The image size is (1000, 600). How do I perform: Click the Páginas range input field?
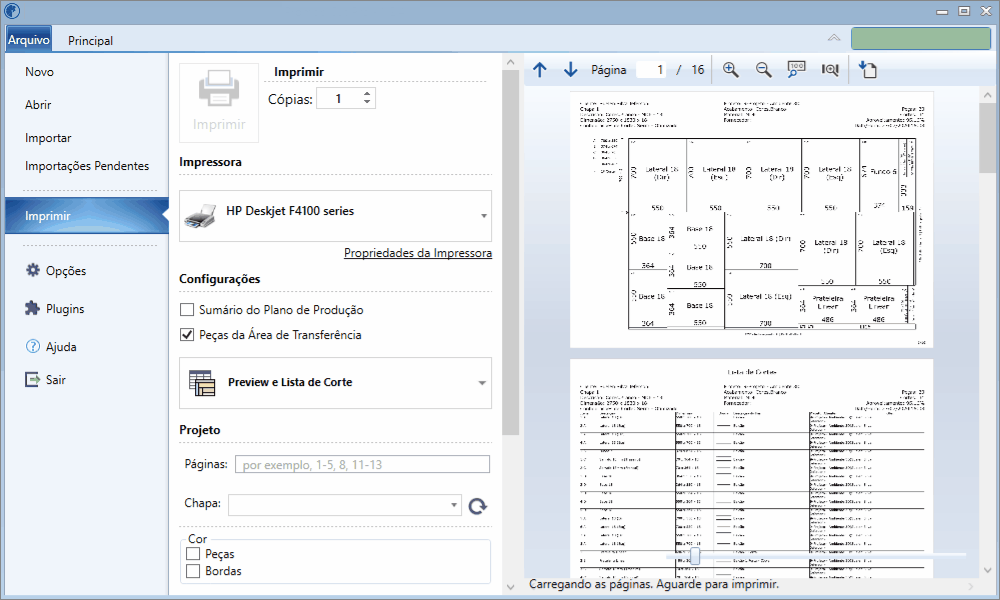pyautogui.click(x=362, y=464)
